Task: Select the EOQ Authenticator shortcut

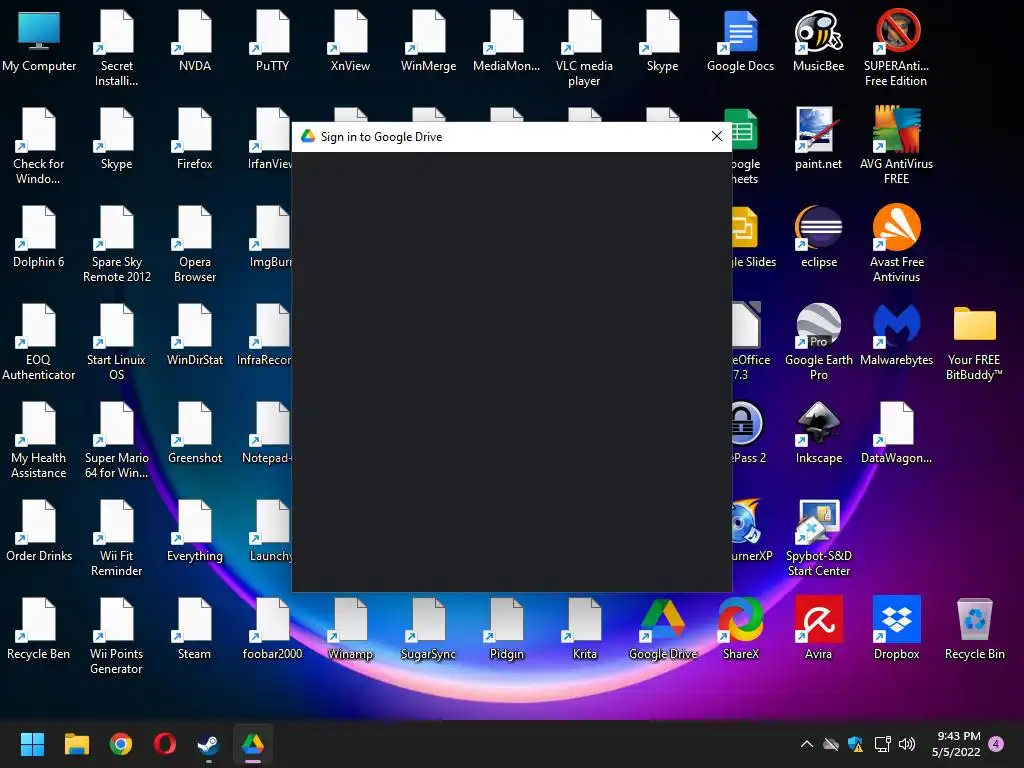Action: pos(39,342)
